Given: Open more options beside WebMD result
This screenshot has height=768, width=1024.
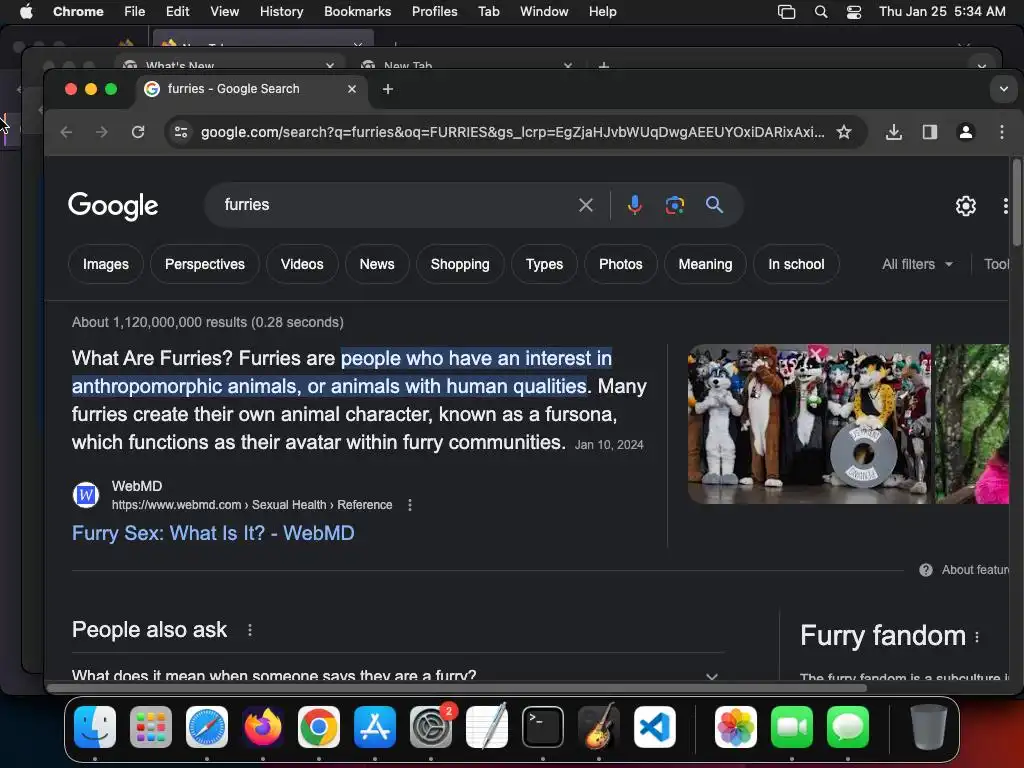Looking at the screenshot, I should coord(409,505).
